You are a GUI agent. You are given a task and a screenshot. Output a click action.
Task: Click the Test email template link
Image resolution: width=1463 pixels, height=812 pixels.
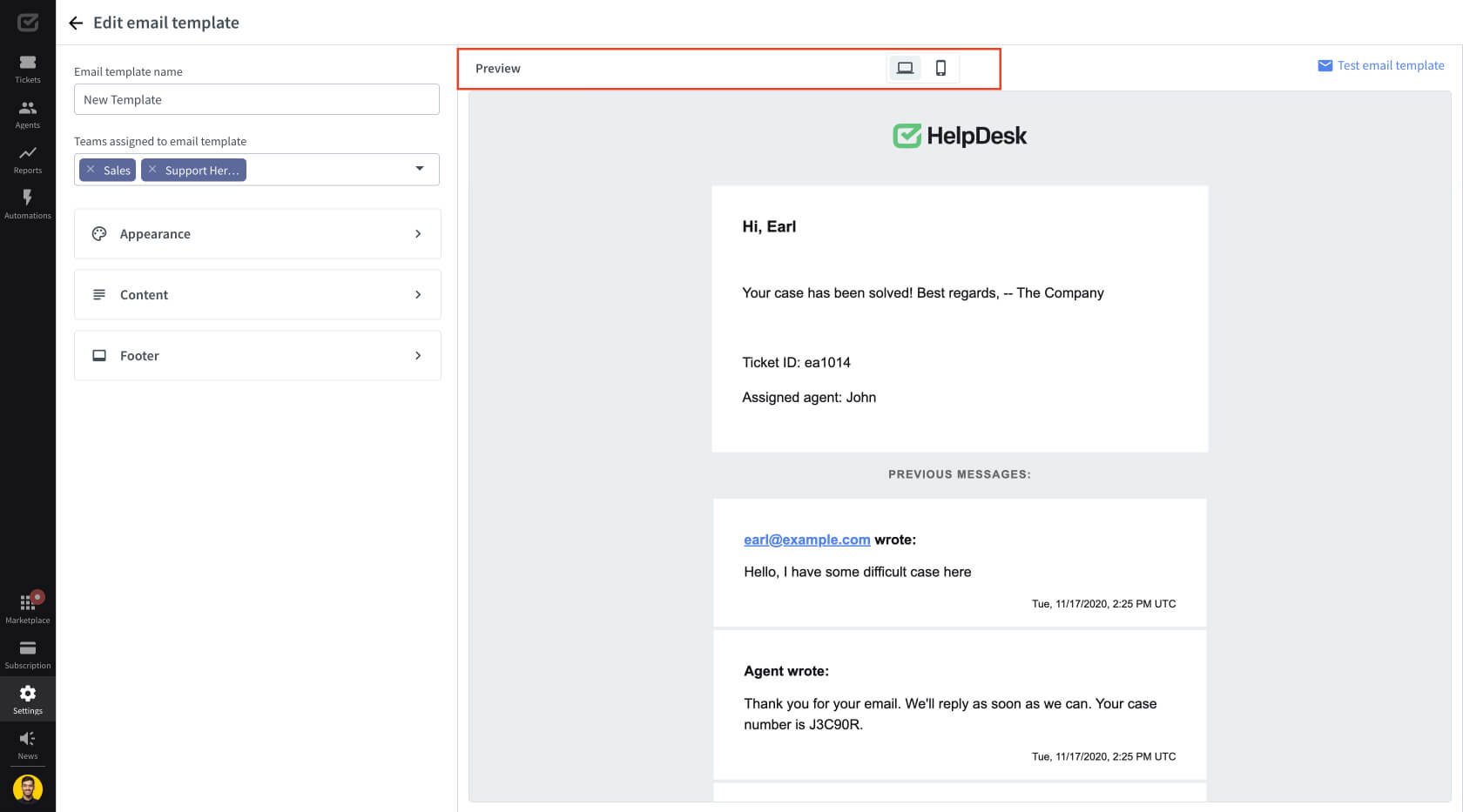pyautogui.click(x=1391, y=65)
